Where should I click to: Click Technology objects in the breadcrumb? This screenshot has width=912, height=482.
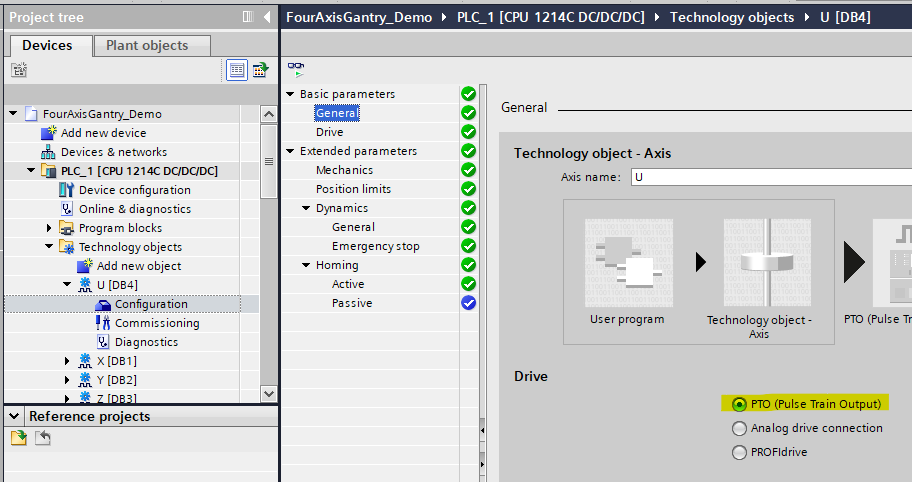click(x=732, y=17)
